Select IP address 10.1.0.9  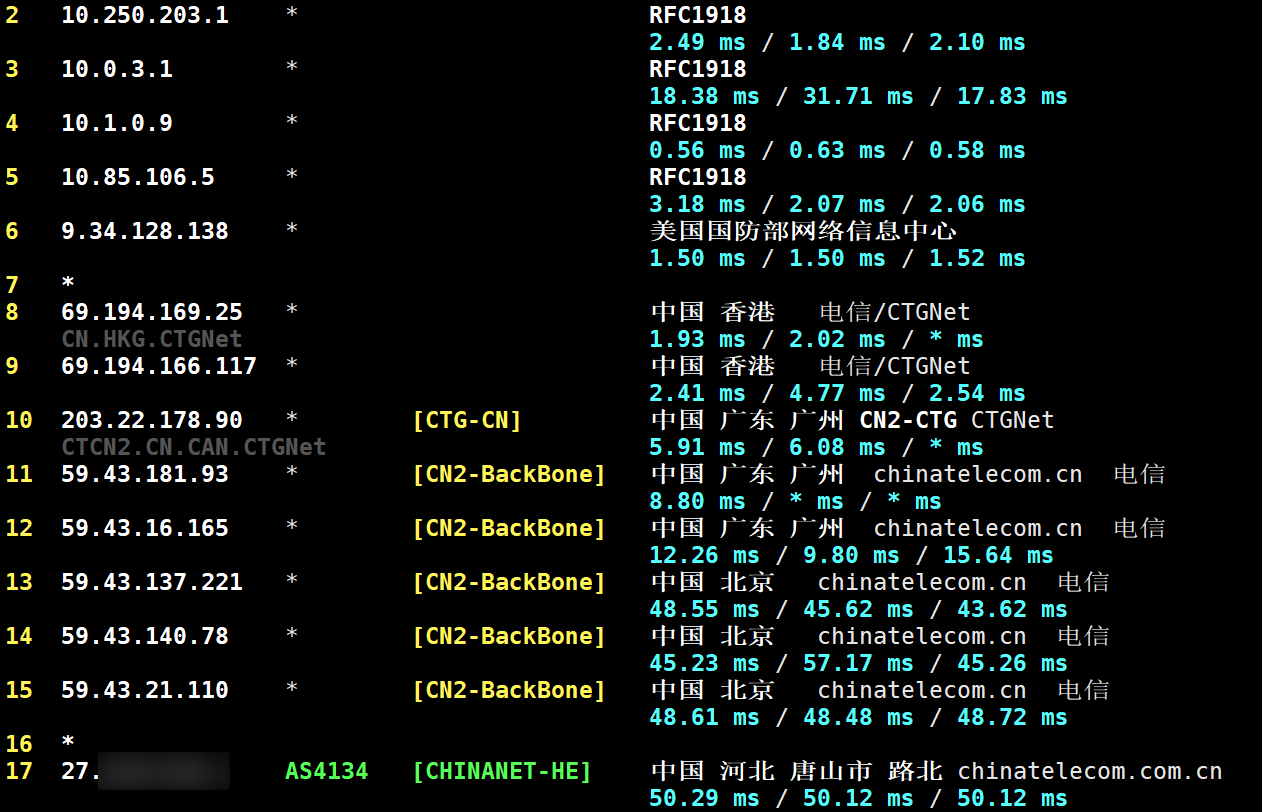(117, 123)
